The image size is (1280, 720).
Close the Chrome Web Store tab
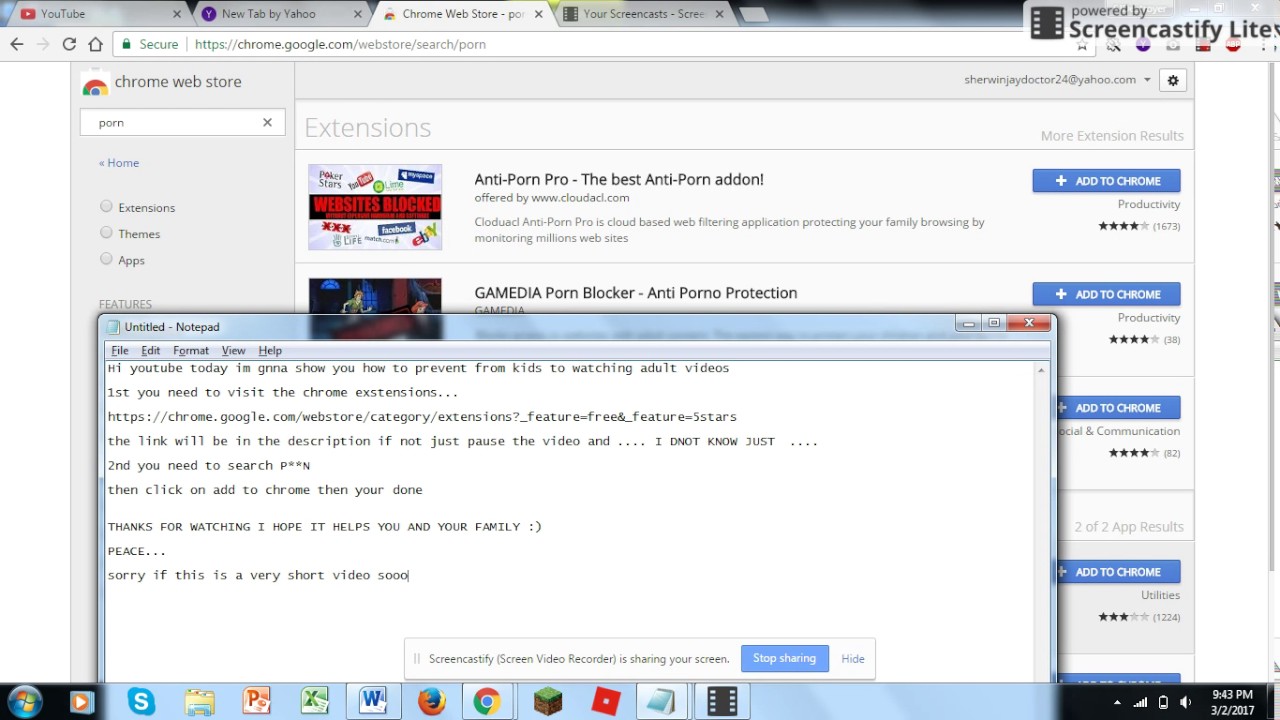538,14
